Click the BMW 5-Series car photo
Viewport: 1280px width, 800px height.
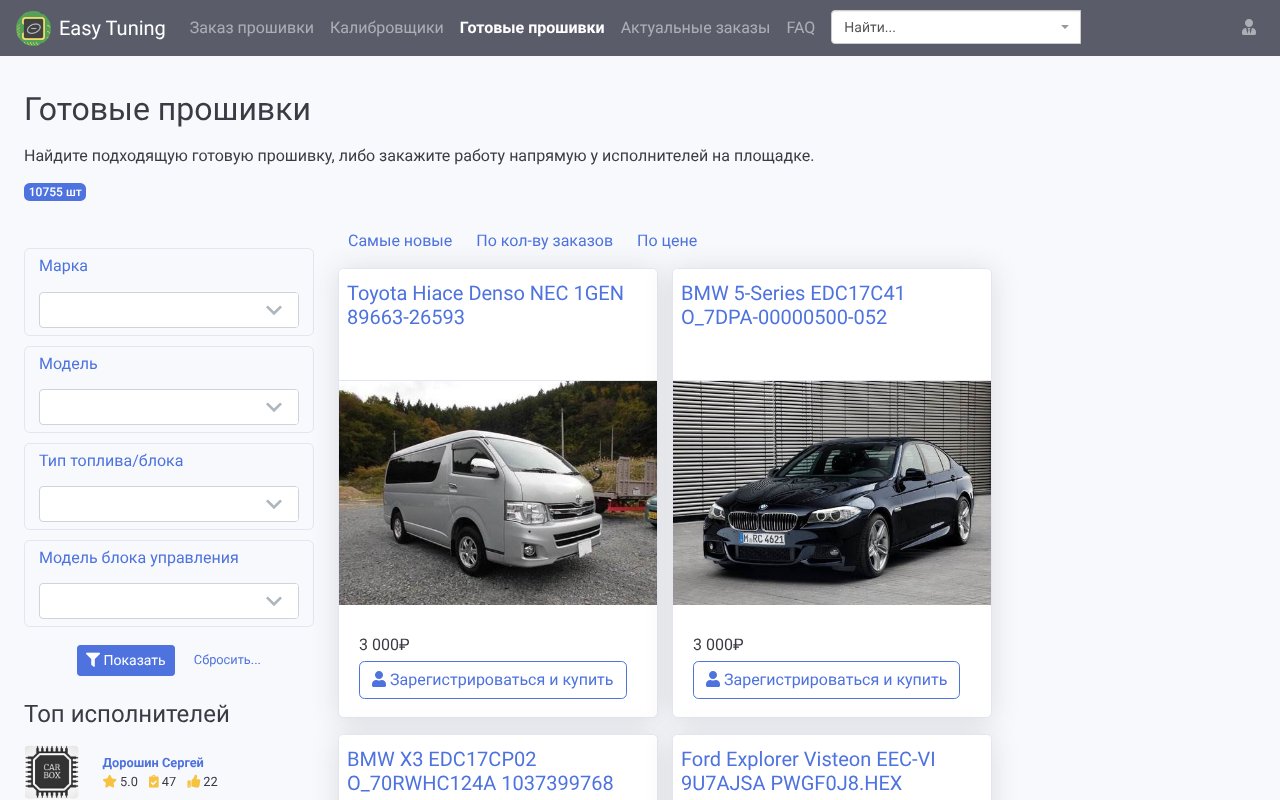pos(831,492)
